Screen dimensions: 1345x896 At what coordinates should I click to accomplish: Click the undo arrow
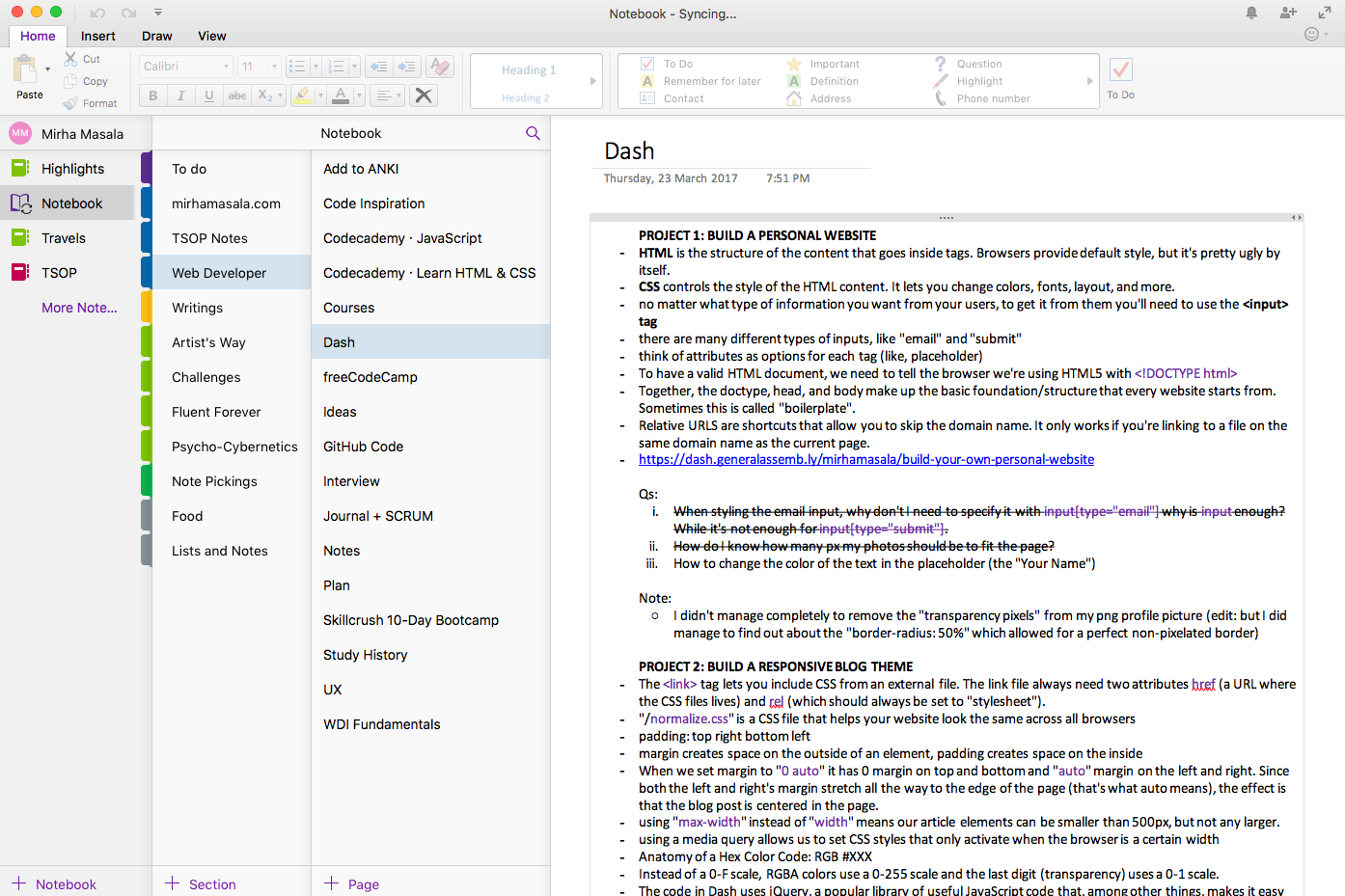97,14
